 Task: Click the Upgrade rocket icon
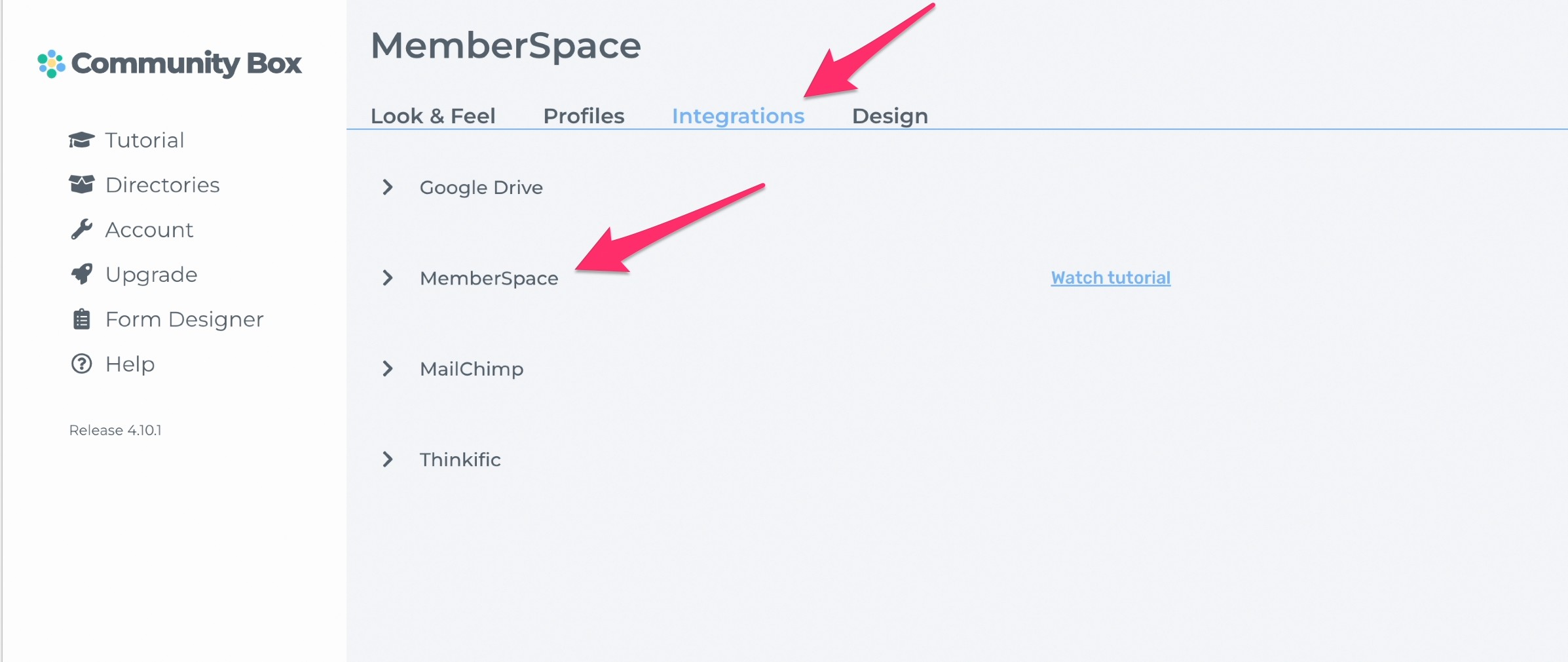[x=81, y=274]
